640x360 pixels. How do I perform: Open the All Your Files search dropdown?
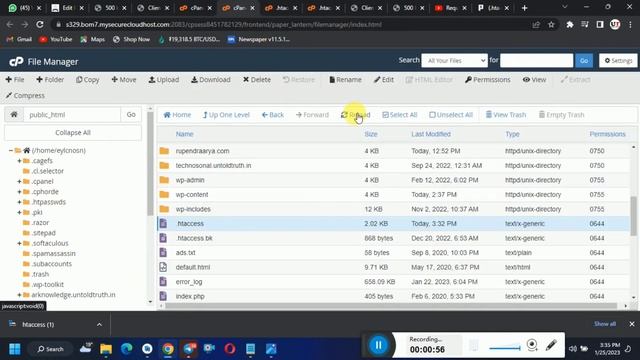454,61
